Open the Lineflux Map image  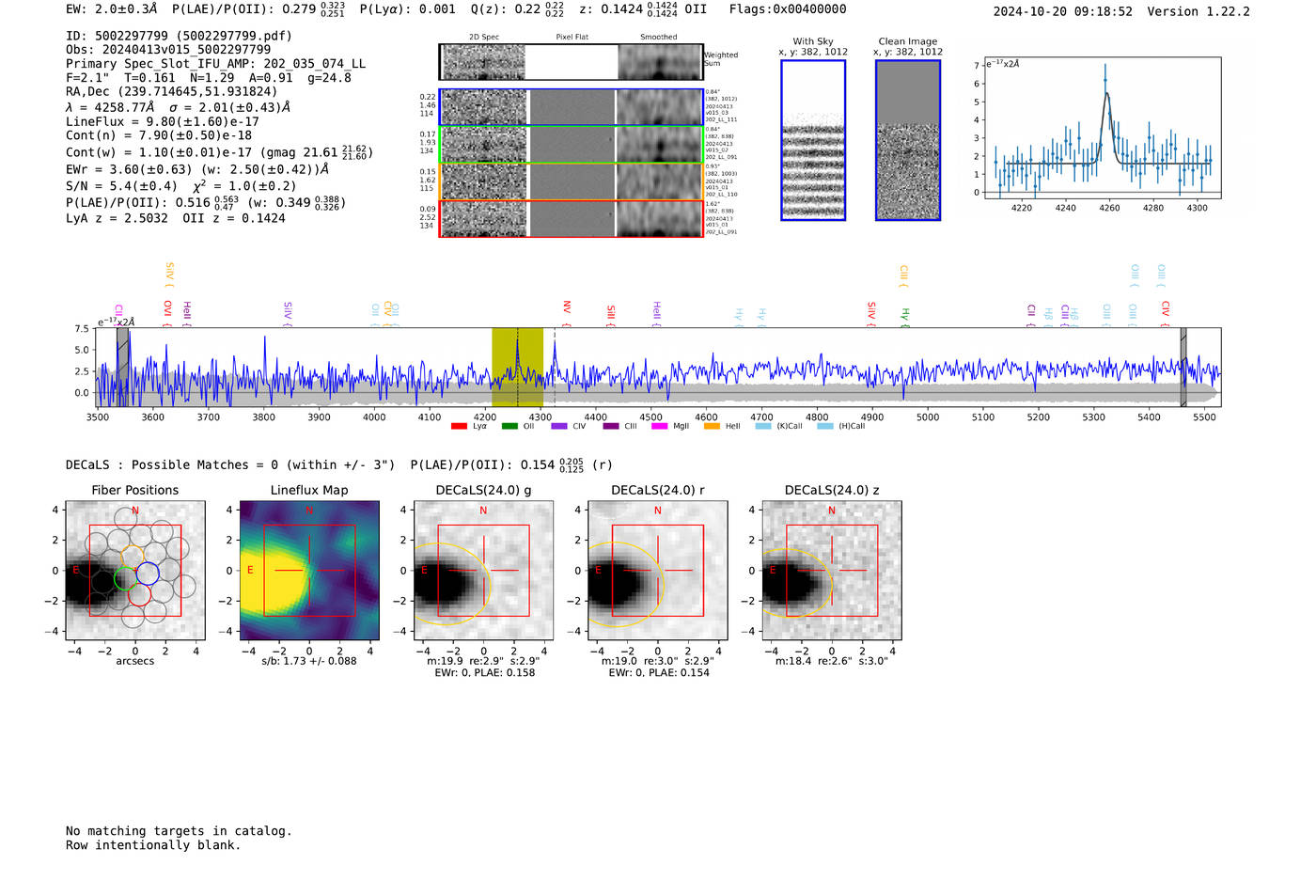pos(309,570)
